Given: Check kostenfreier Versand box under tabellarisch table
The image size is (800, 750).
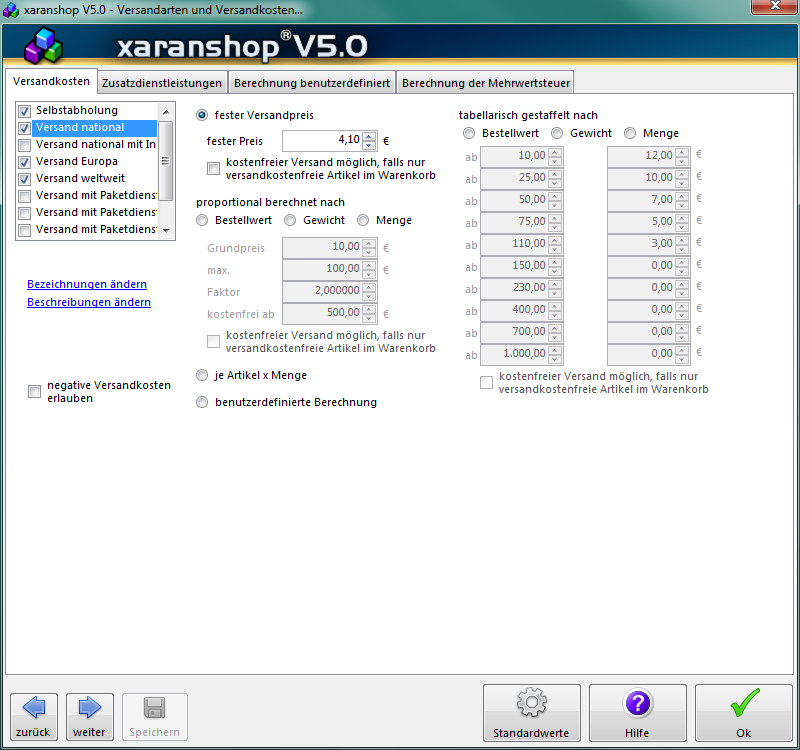Looking at the screenshot, I should pyautogui.click(x=487, y=383).
